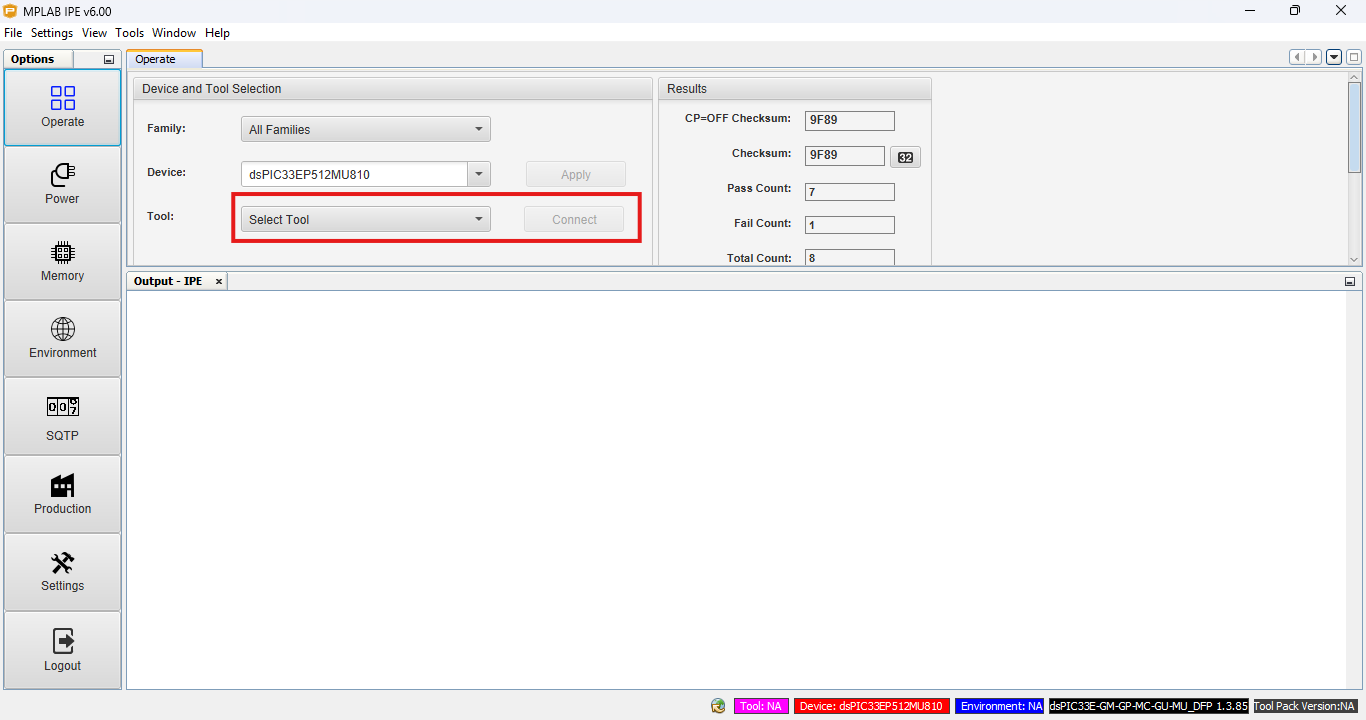Viewport: 1366px width, 720px height.
Task: Click the Checksum value field
Action: click(x=845, y=156)
